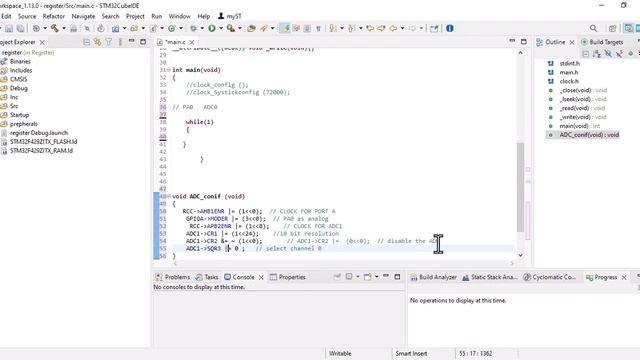Open the Navigate menu

(83, 16)
